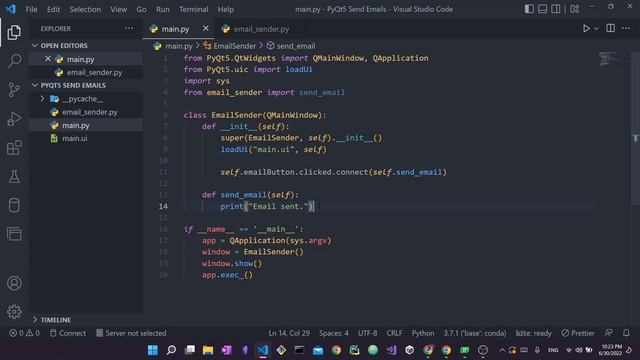Open the notifications bell
The width and height of the screenshot is (640, 360).
coord(626,333)
